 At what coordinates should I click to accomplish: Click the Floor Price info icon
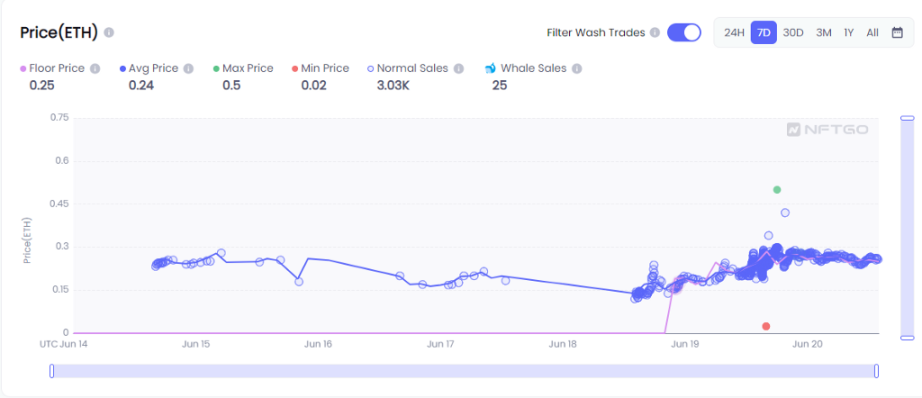[x=95, y=69]
